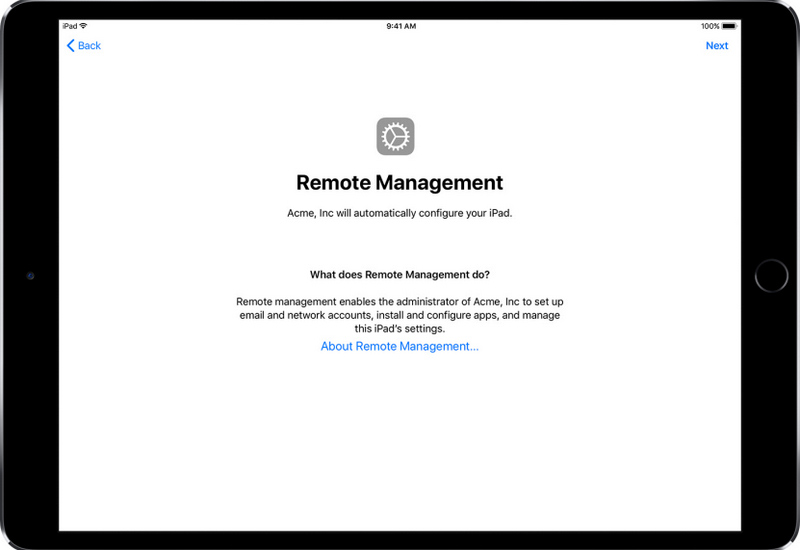800x550 pixels.
Task: Go back with the Back button
Action: [84, 45]
